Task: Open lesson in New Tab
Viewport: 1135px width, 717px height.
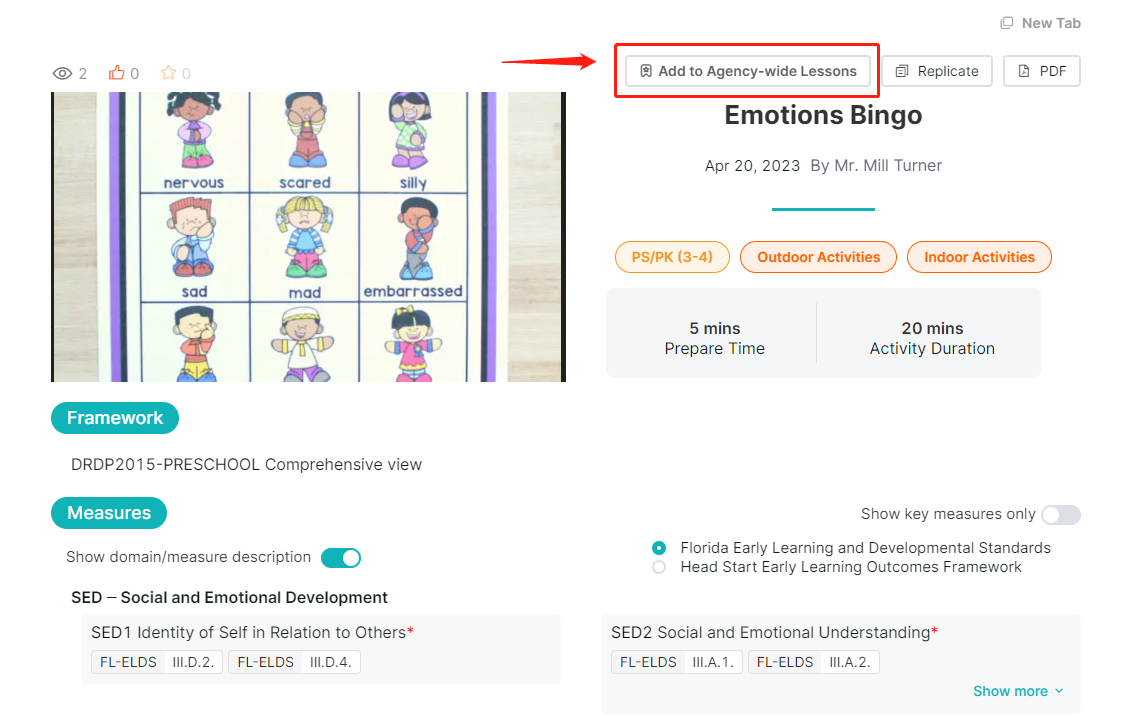Action: (1040, 23)
